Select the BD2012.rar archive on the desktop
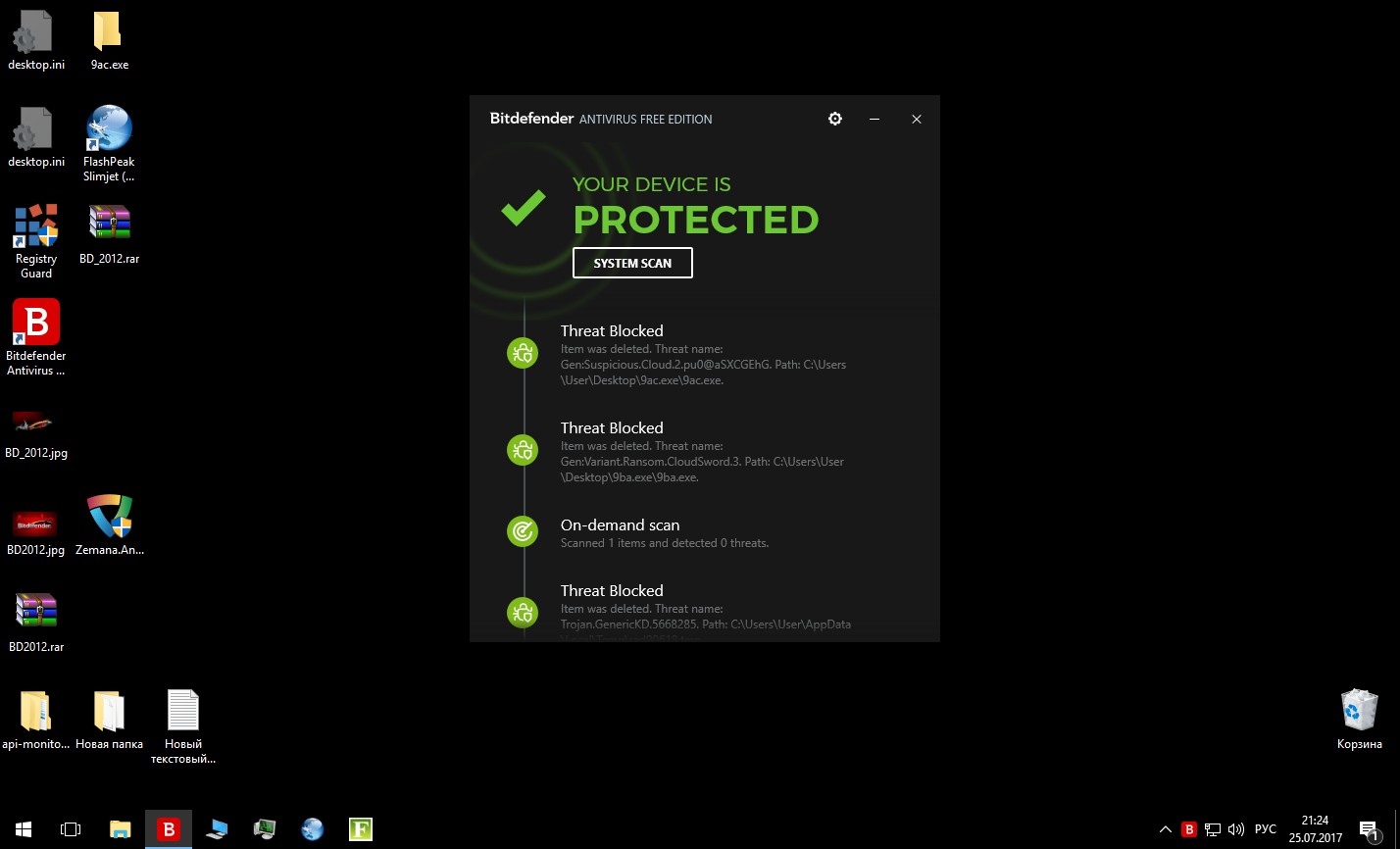 36,623
